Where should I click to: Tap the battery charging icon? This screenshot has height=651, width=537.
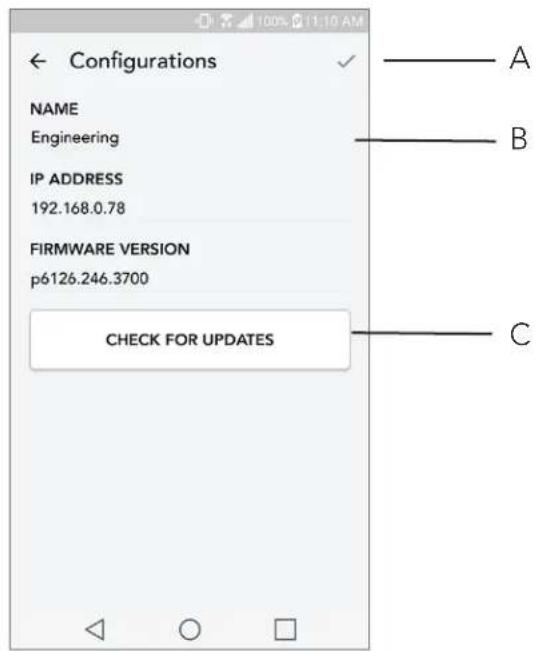click(x=297, y=21)
